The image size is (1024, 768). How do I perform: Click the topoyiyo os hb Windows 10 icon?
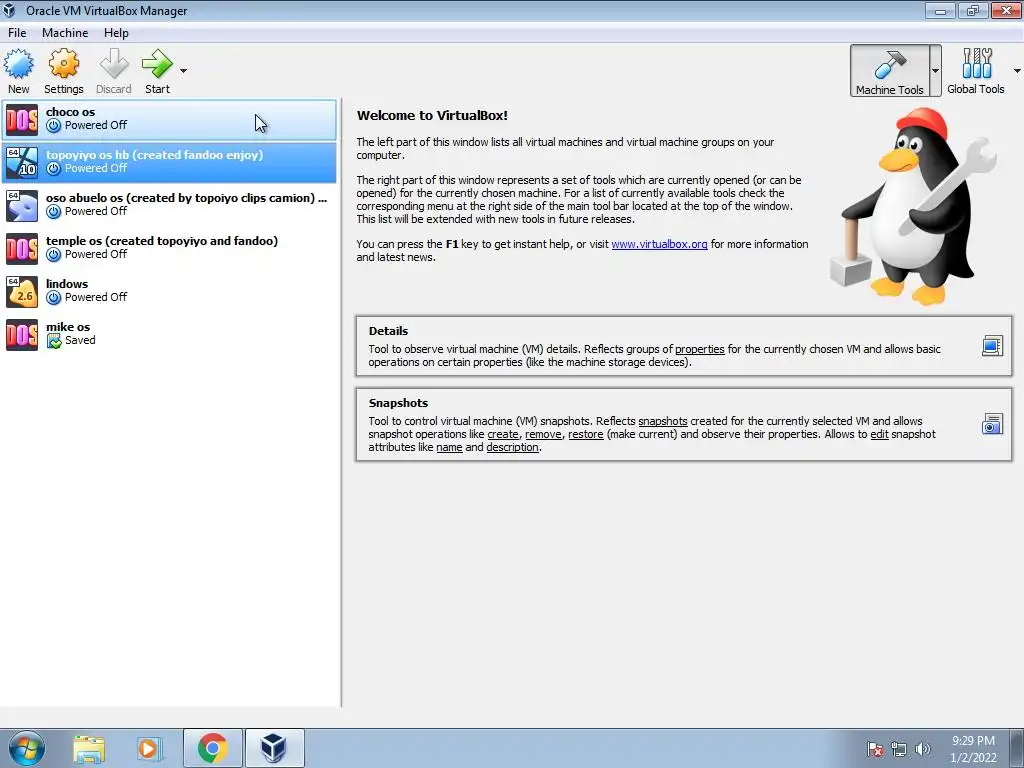pyautogui.click(x=22, y=163)
